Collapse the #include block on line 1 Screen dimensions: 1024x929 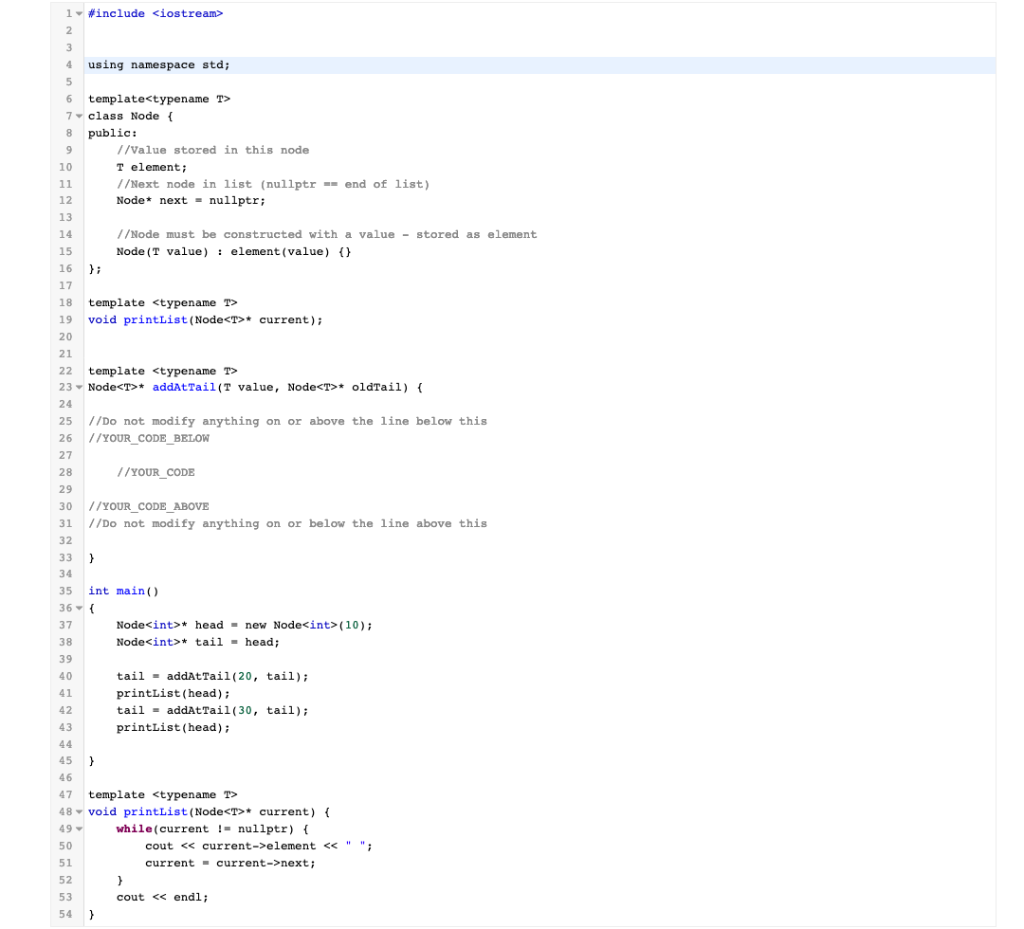point(78,13)
